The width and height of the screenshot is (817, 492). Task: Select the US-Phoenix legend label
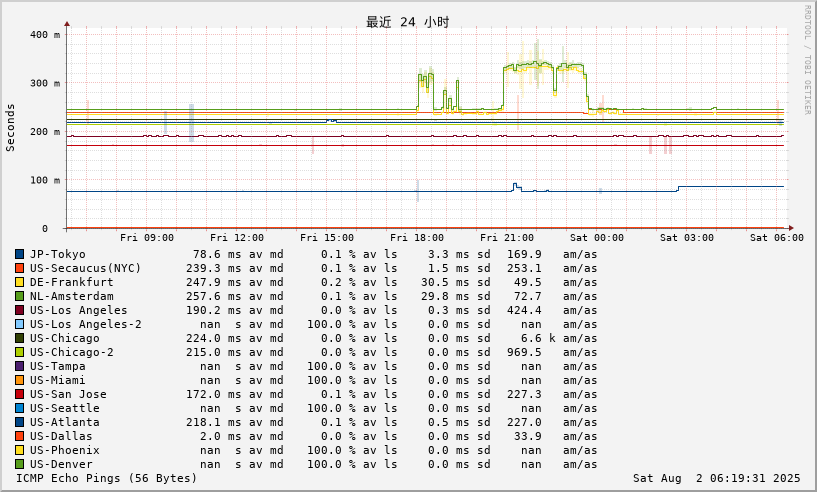(x=65, y=450)
